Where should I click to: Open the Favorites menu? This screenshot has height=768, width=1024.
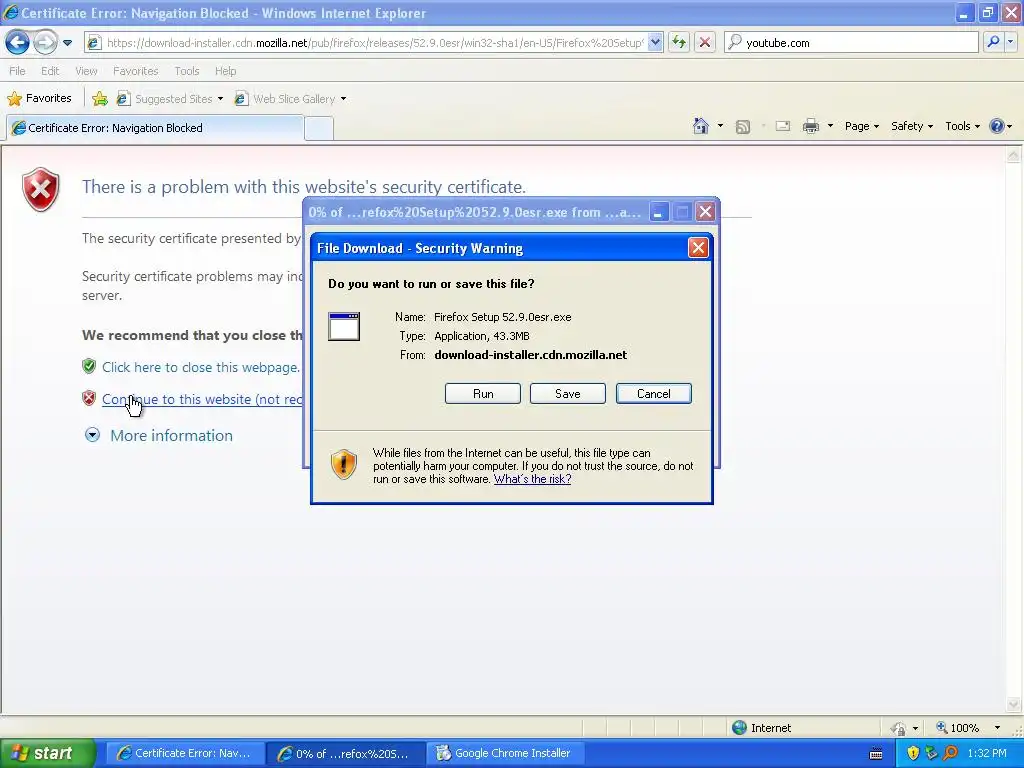pyautogui.click(x=136, y=71)
